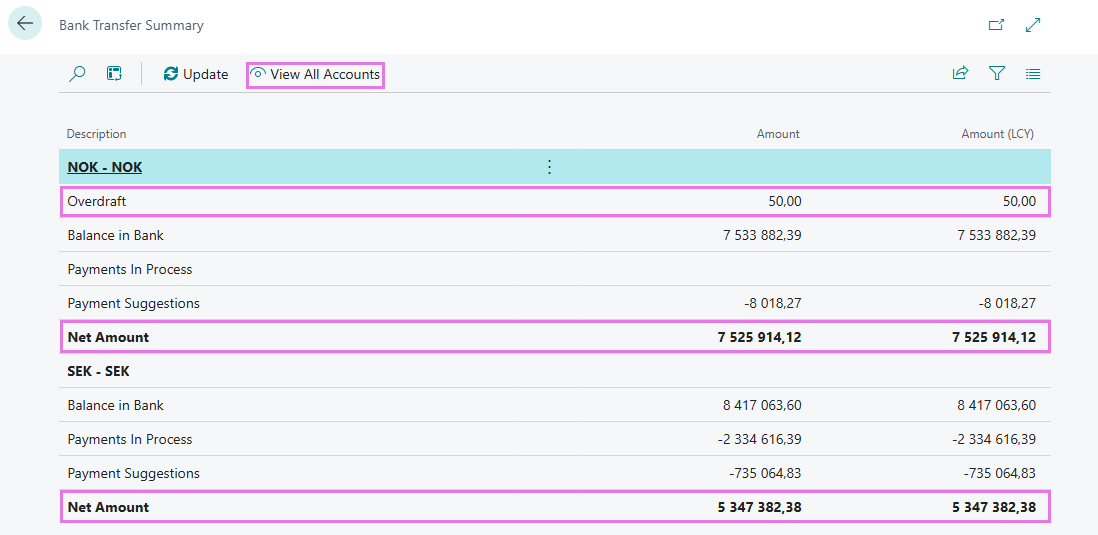
Task: Select the SEK - SEK row
Action: coord(555,371)
